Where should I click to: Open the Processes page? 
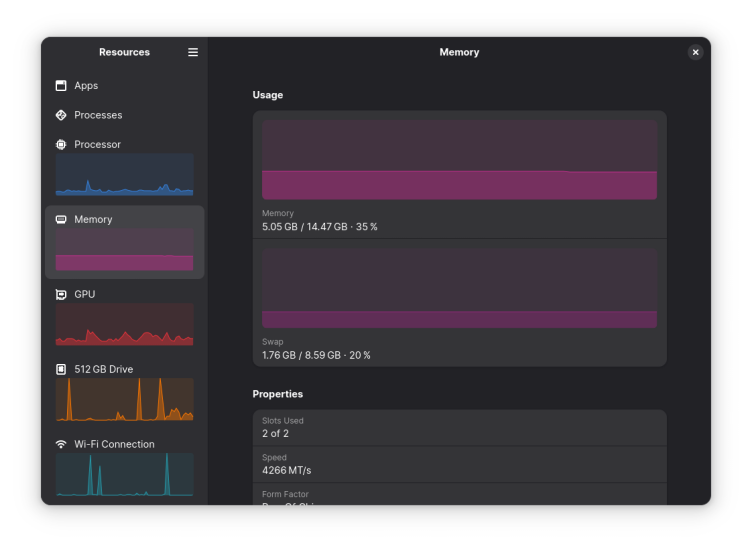pos(98,115)
